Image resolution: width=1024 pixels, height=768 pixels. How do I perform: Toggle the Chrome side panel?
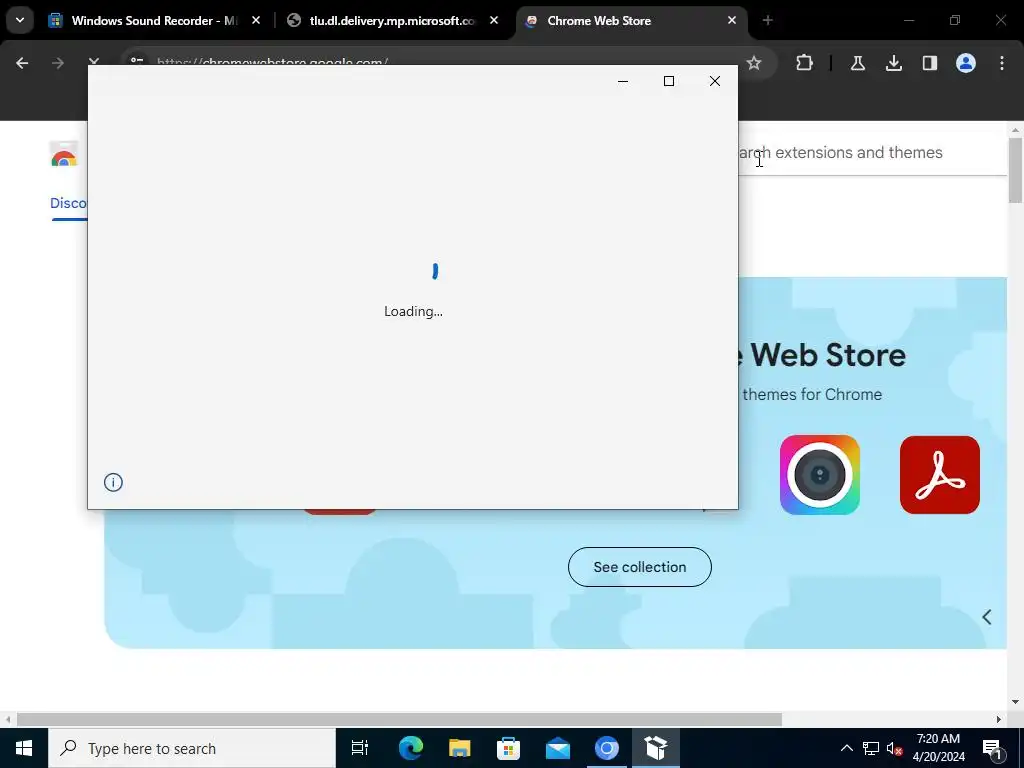coord(929,63)
